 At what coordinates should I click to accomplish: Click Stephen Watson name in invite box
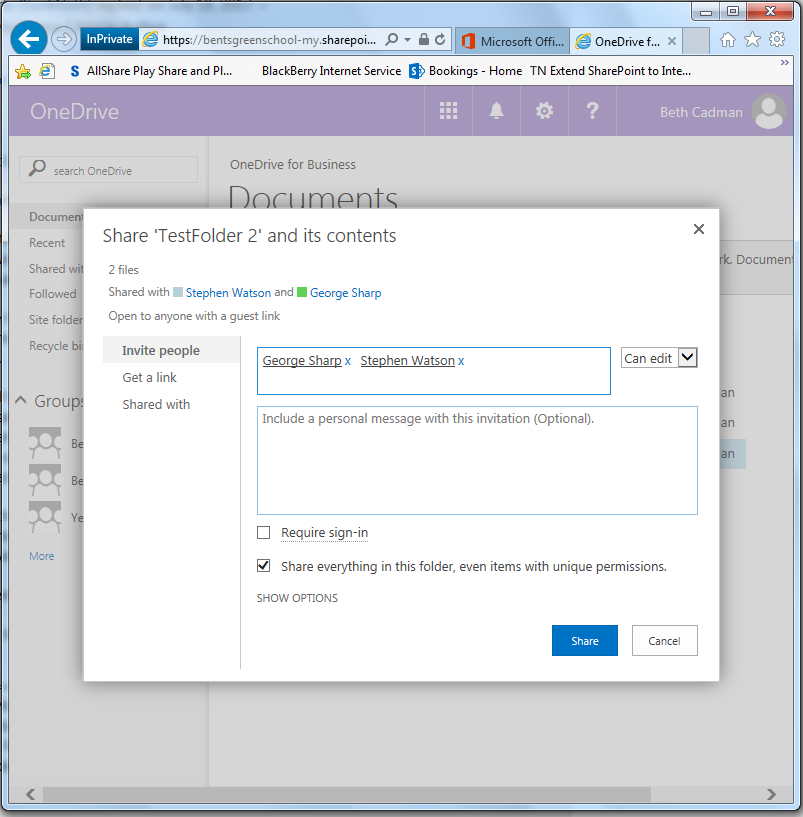[407, 361]
